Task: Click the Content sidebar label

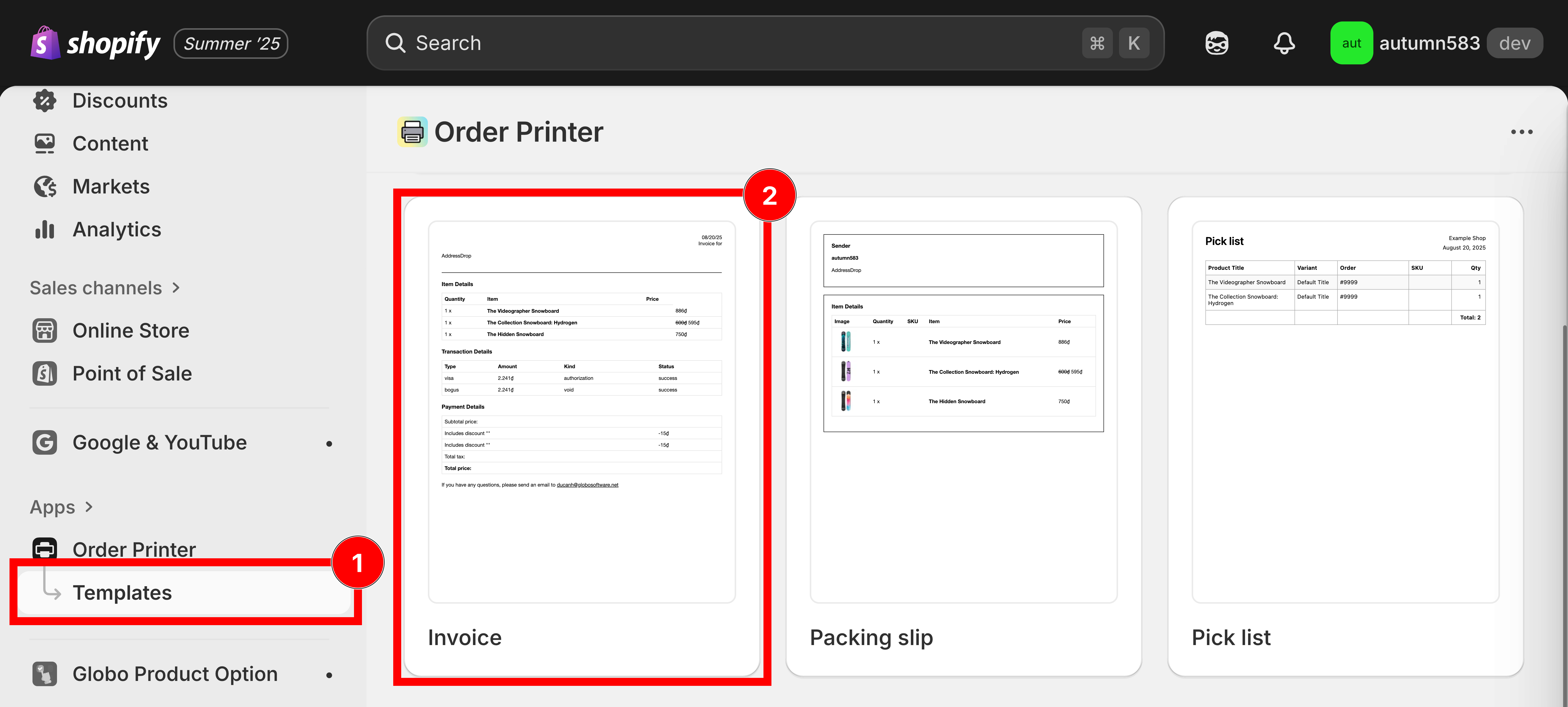Action: (110, 143)
